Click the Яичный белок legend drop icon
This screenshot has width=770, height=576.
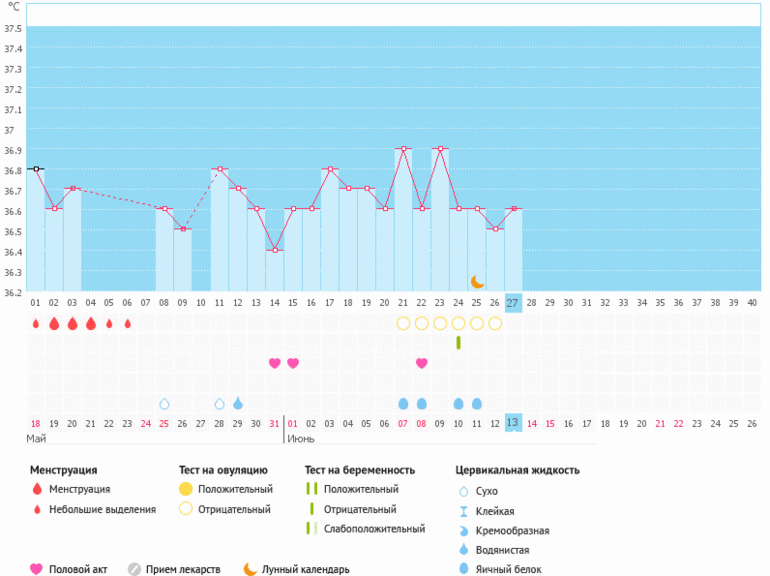coord(462,570)
